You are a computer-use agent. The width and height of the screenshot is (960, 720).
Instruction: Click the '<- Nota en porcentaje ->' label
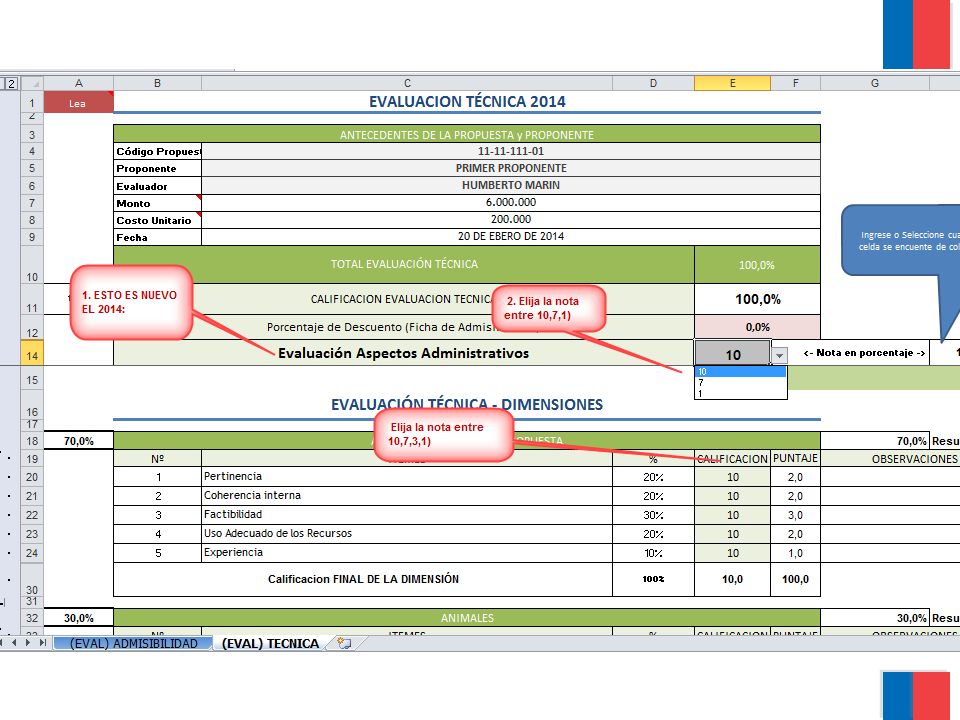pyautogui.click(x=864, y=353)
